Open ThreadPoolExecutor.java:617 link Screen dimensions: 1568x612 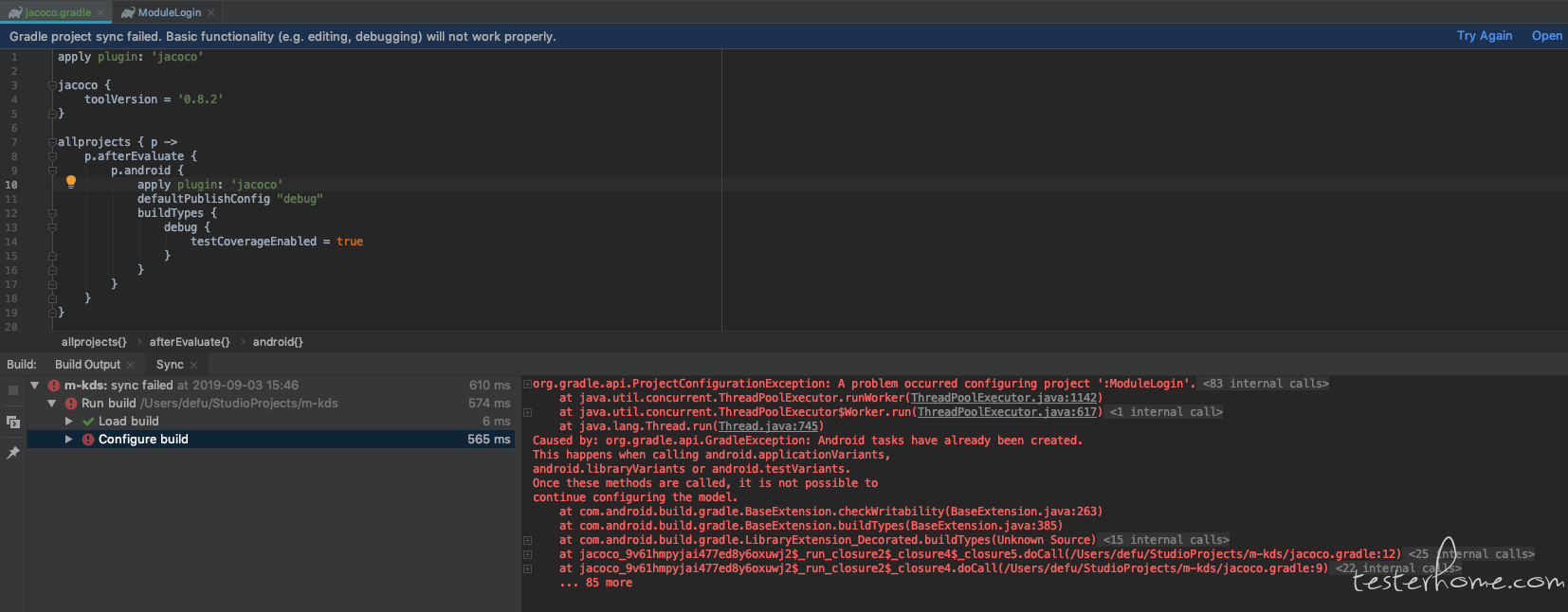pyautogui.click(x=1007, y=412)
